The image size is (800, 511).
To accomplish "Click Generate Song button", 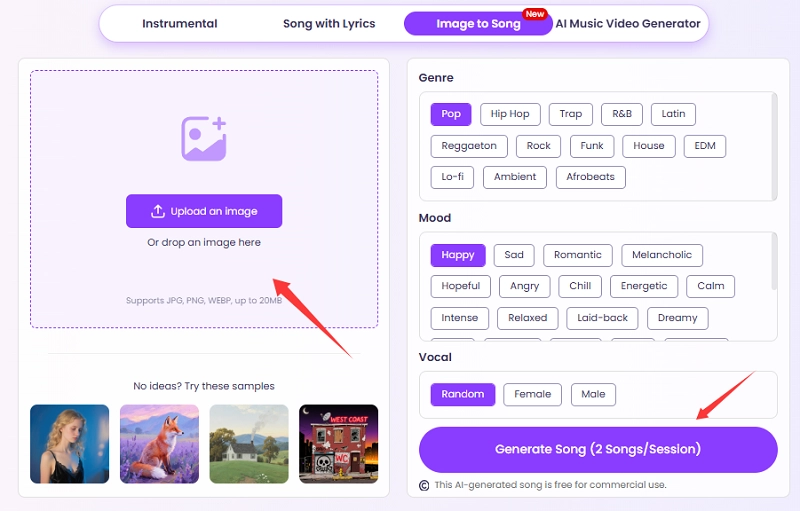I will coord(598,449).
